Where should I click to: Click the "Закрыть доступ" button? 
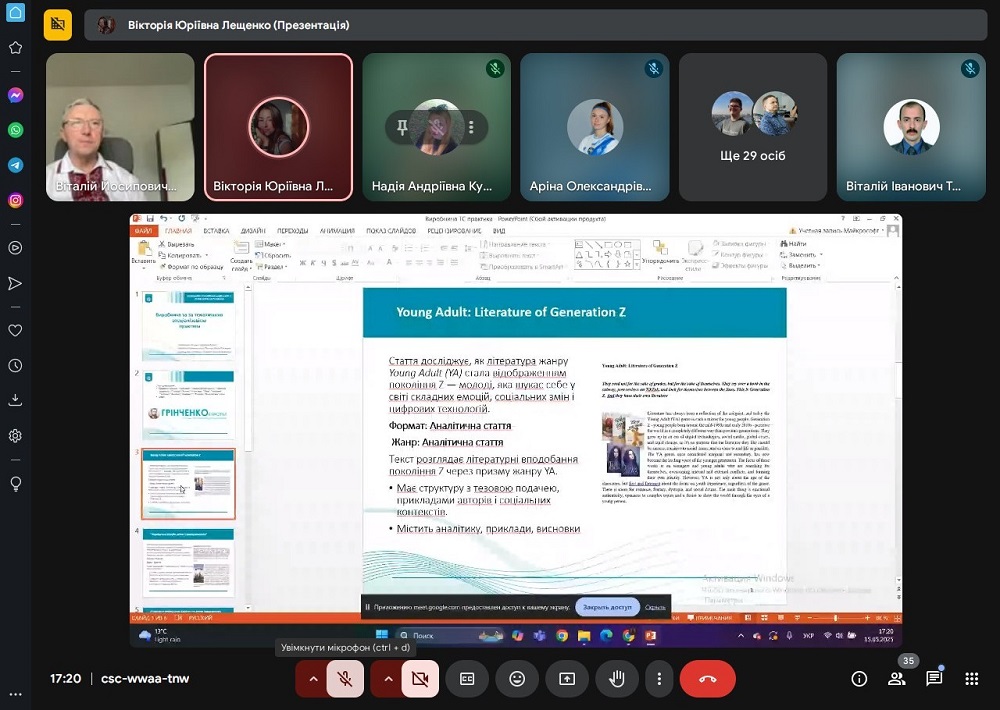(607, 607)
